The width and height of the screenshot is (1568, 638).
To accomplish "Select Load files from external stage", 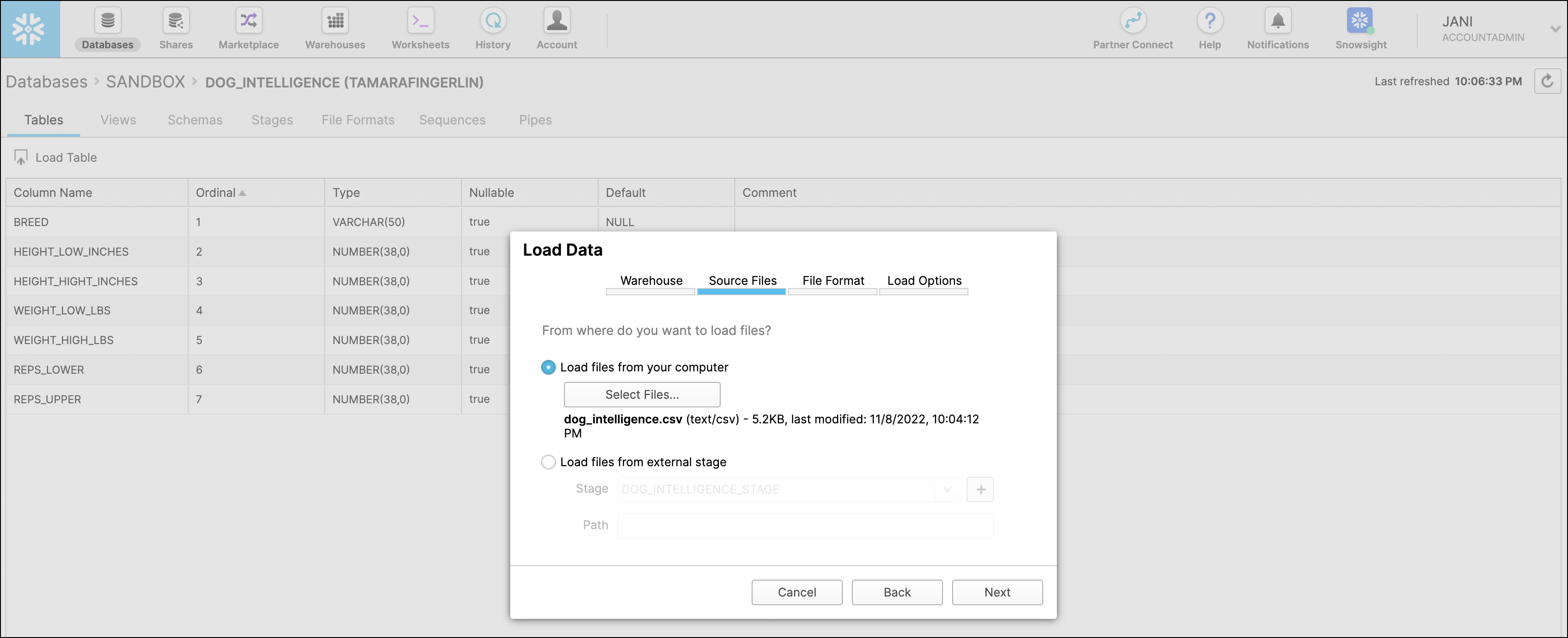I will tap(548, 462).
